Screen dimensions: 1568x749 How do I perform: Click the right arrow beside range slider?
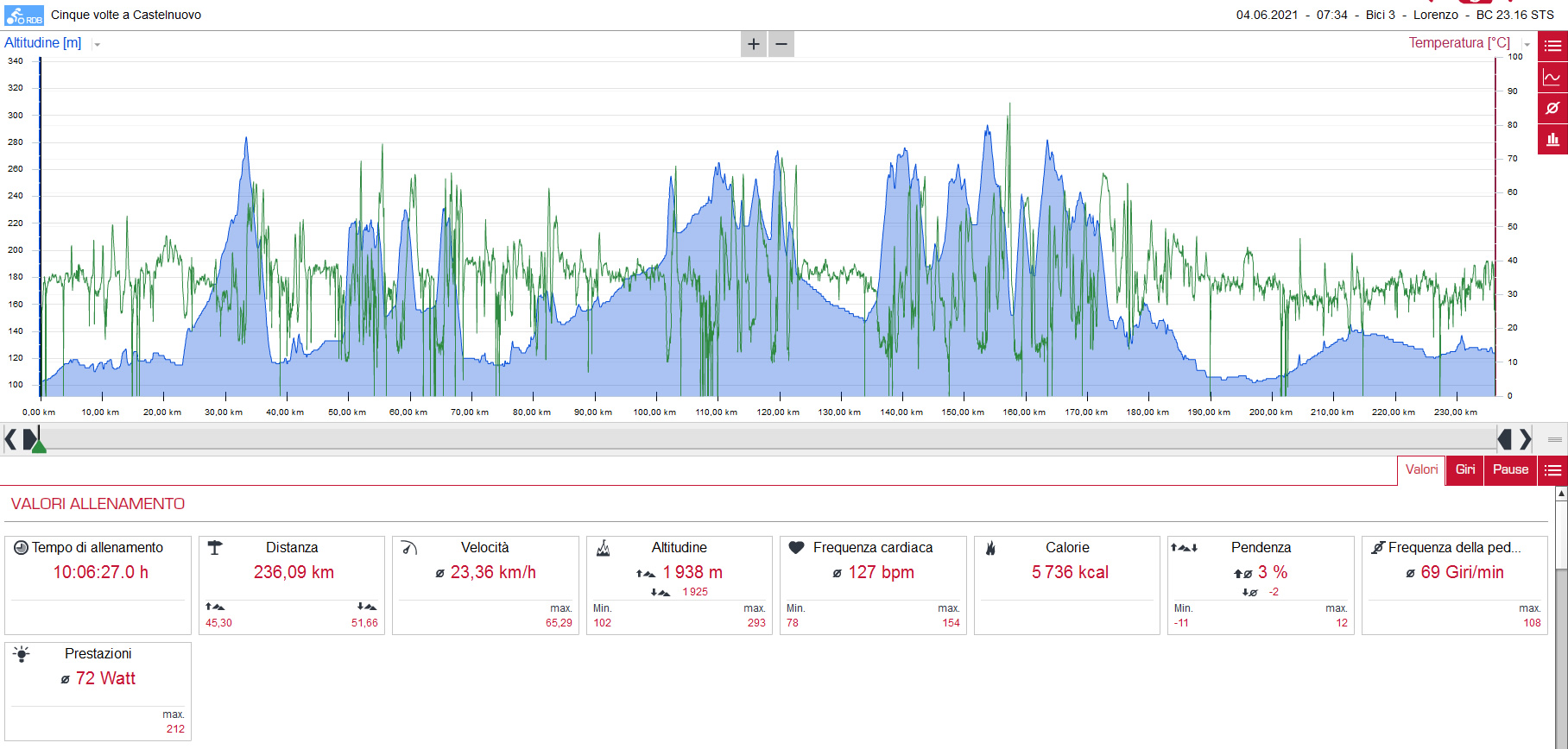[1526, 440]
